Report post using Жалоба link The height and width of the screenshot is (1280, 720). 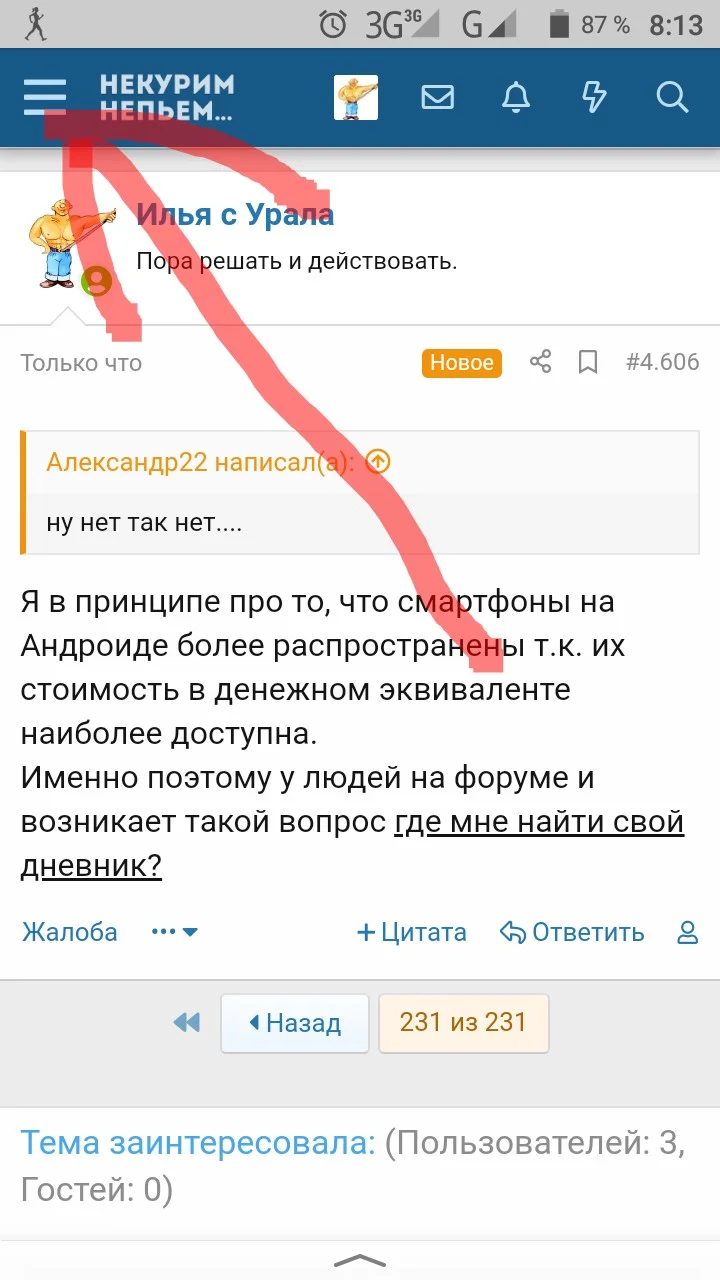(70, 932)
